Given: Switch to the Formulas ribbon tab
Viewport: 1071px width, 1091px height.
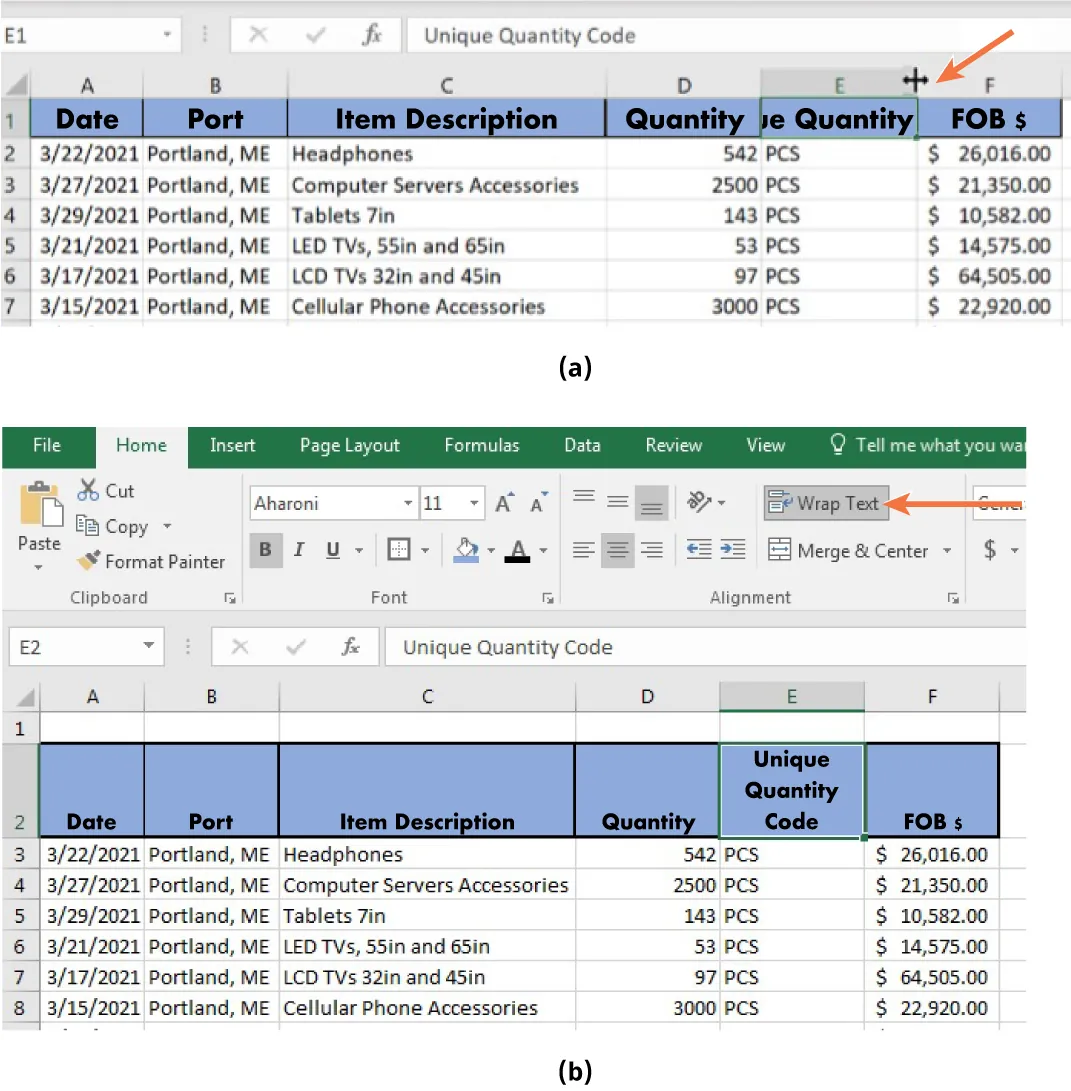Looking at the screenshot, I should point(481,446).
